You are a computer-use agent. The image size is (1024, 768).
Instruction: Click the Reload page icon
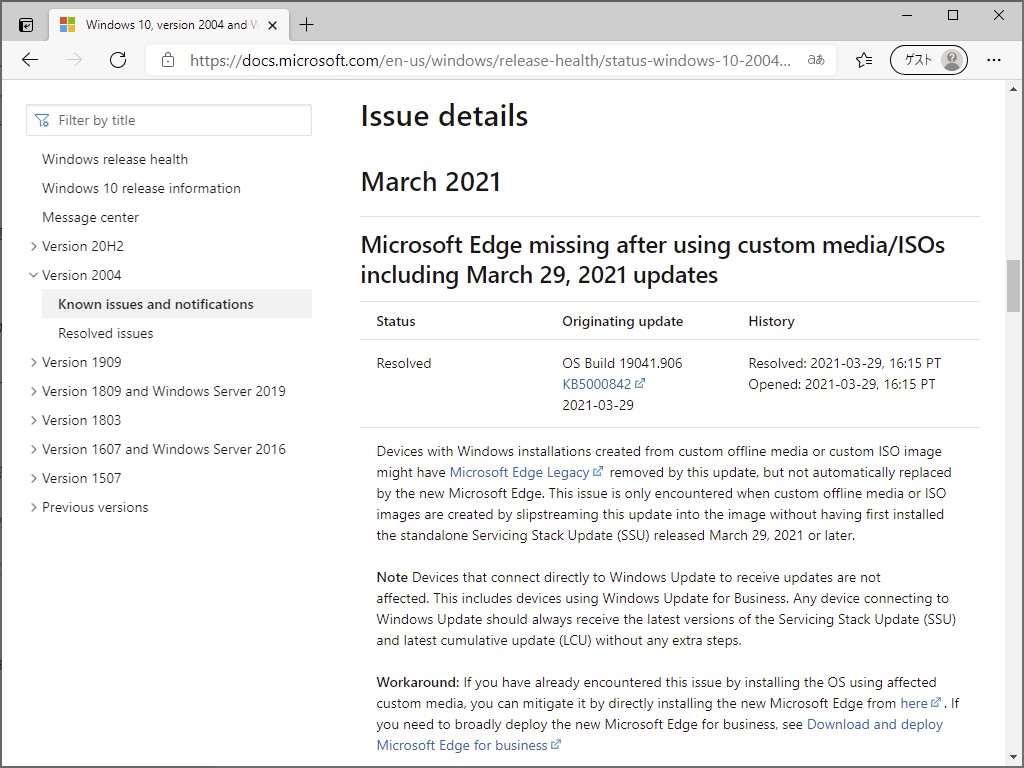[x=117, y=60]
